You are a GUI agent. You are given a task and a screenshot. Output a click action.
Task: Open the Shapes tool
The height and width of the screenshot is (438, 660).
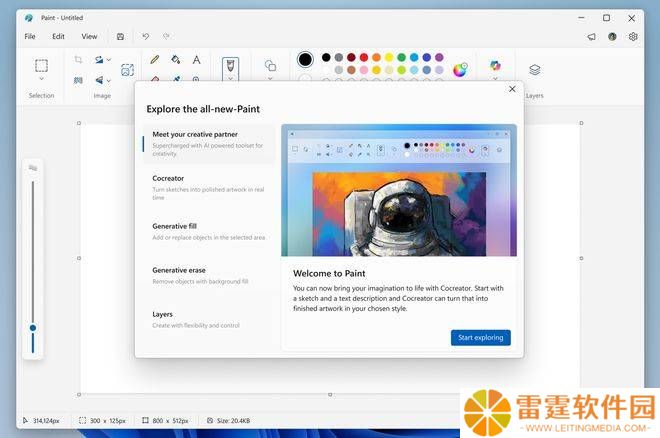coord(270,66)
